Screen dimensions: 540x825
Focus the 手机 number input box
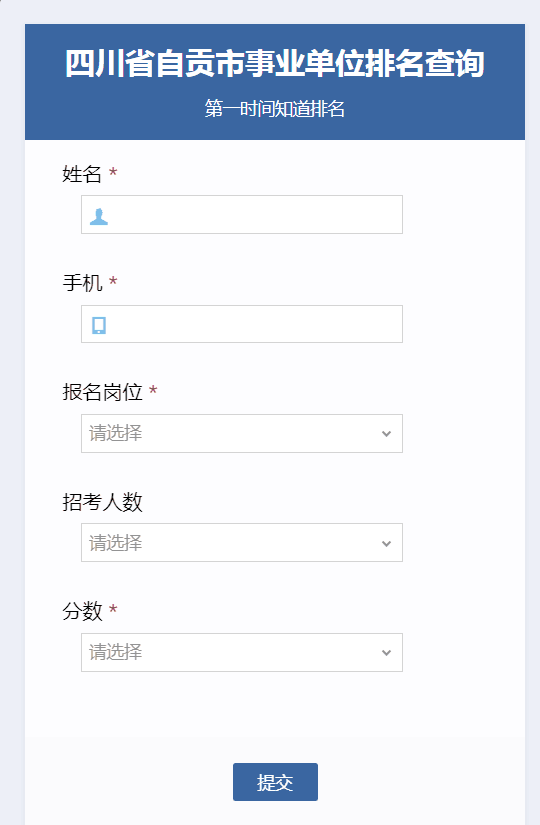click(x=242, y=324)
